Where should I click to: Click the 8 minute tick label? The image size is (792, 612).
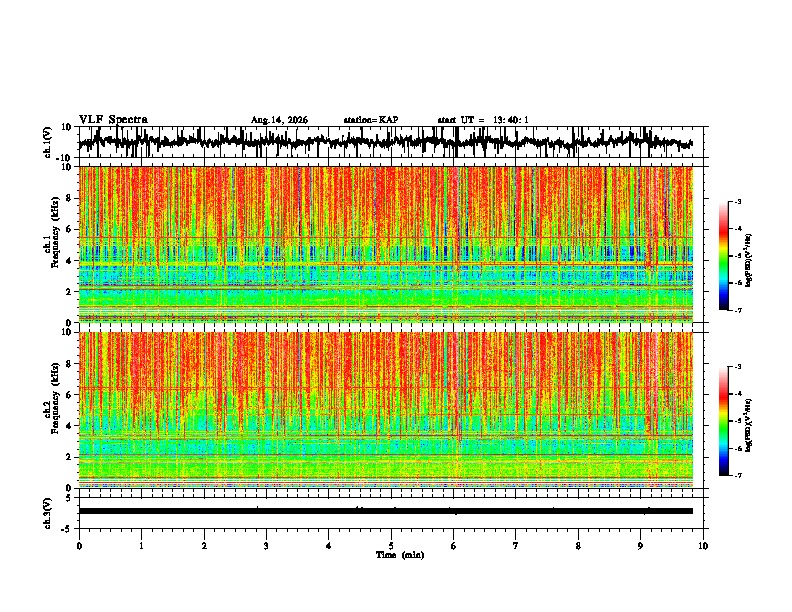click(x=578, y=546)
